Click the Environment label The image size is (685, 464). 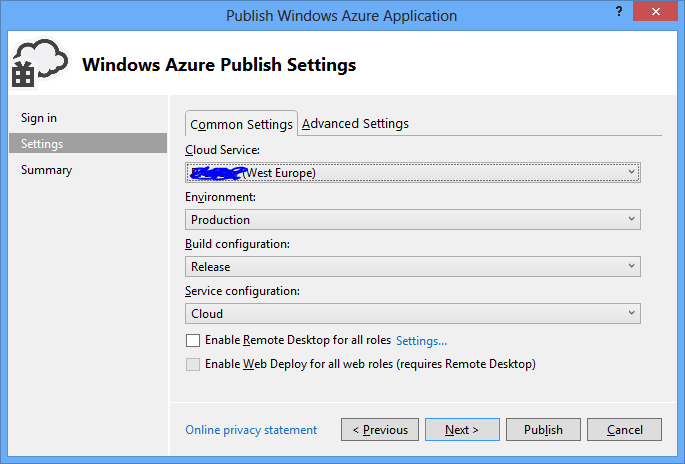[x=221, y=197]
